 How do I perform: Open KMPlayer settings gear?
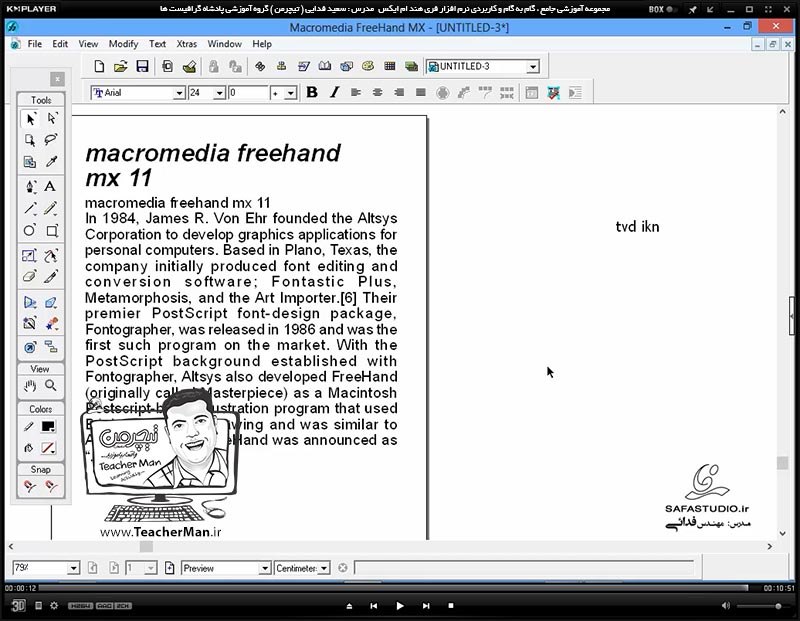54,606
